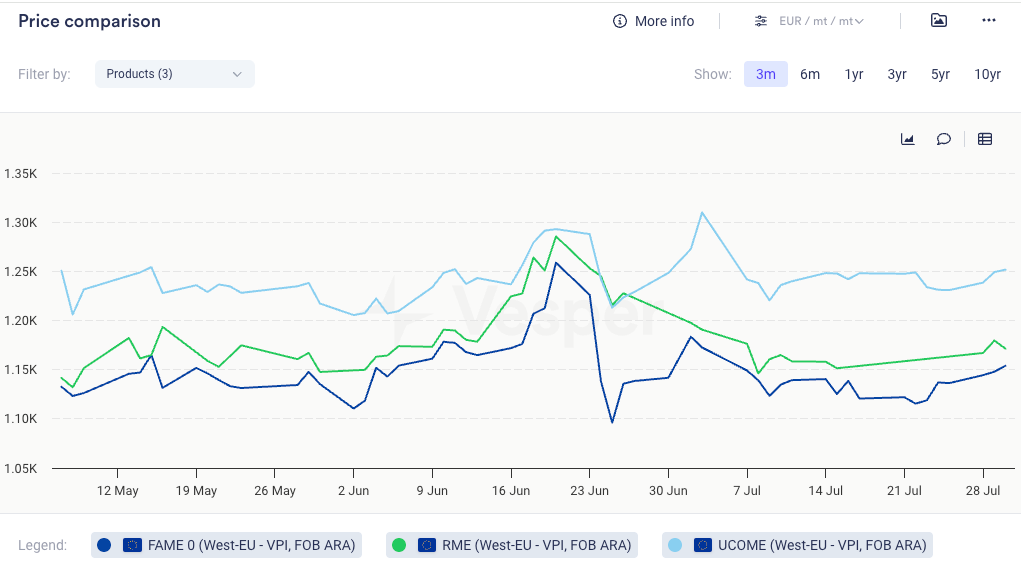Click the More info circle icon
The image size is (1021, 568).
(620, 21)
